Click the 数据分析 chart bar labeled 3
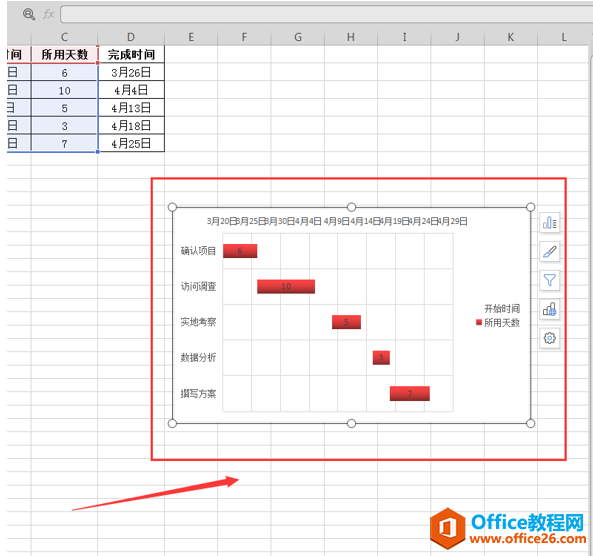 tap(381, 357)
